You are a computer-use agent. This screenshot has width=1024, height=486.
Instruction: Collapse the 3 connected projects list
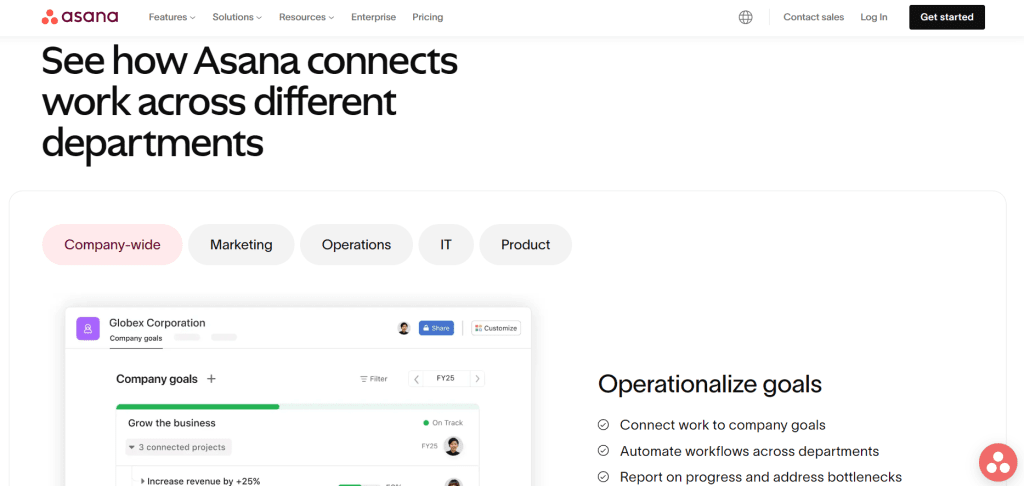tap(178, 447)
